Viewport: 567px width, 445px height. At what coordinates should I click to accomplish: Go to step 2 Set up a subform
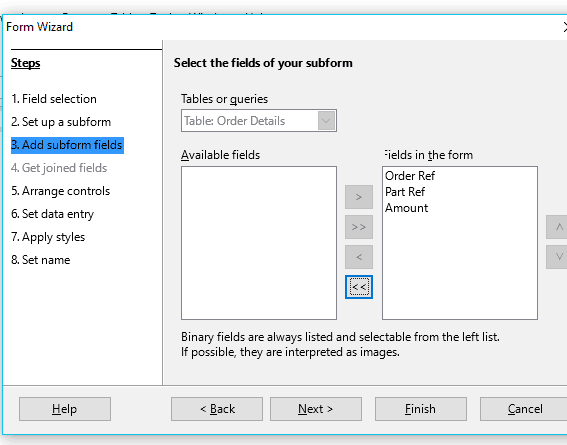point(61,122)
